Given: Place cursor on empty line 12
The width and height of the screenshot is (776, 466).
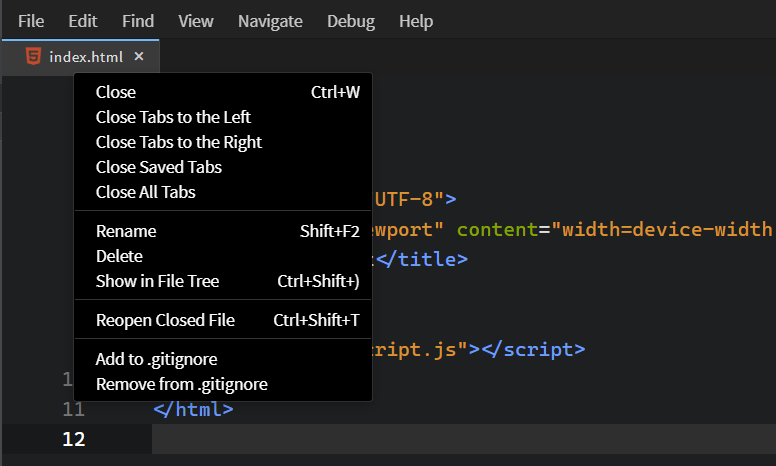Looking at the screenshot, I should coord(464,439).
